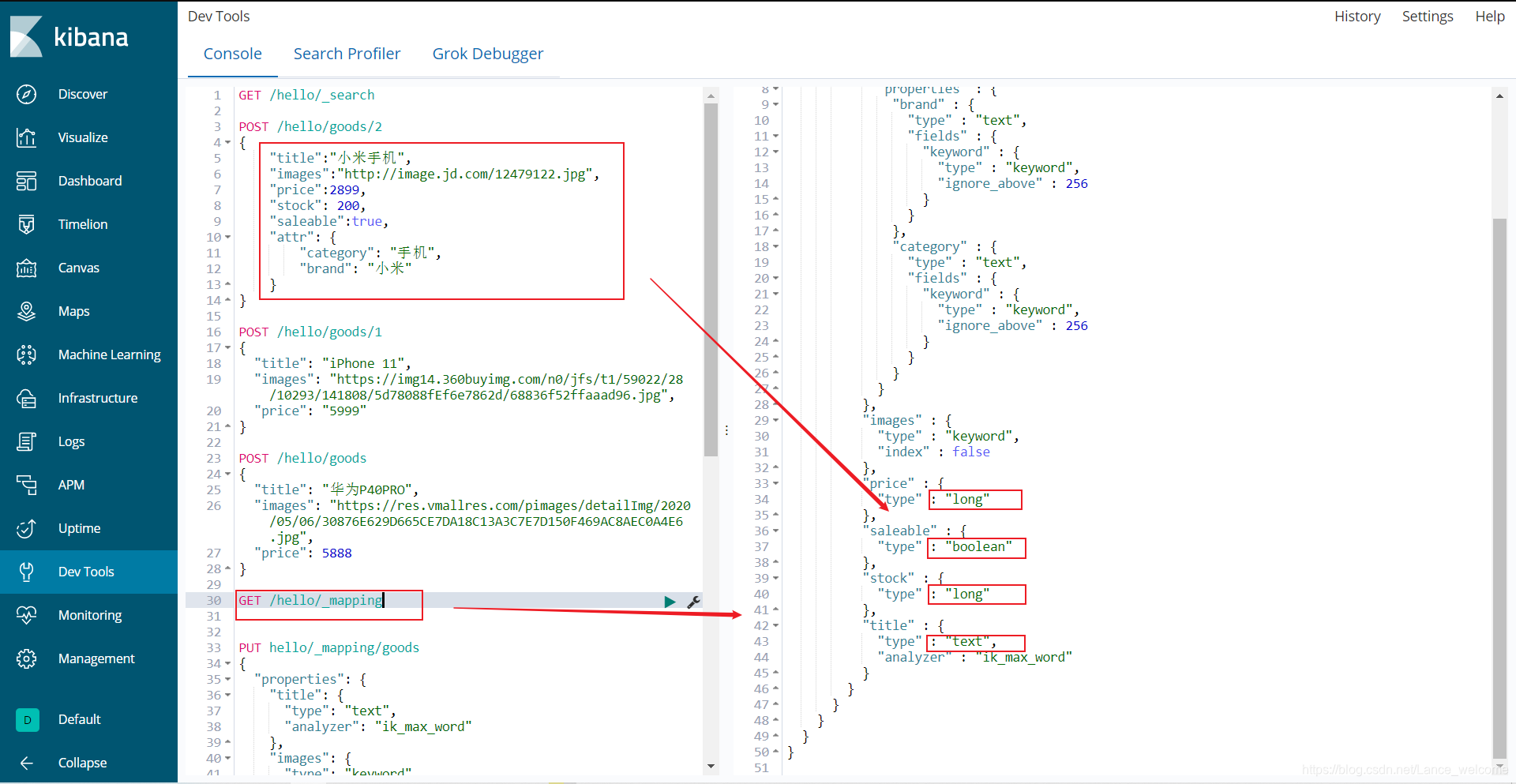Open the wrench settings menu for the request

tap(693, 601)
